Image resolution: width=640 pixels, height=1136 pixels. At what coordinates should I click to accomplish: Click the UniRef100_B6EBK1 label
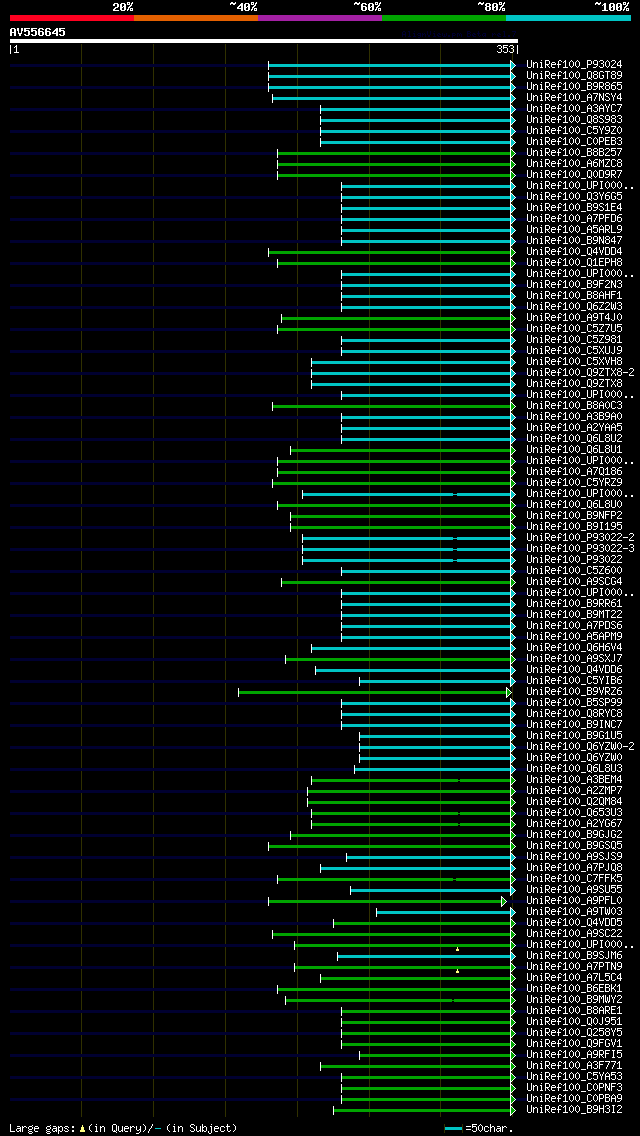(574, 988)
